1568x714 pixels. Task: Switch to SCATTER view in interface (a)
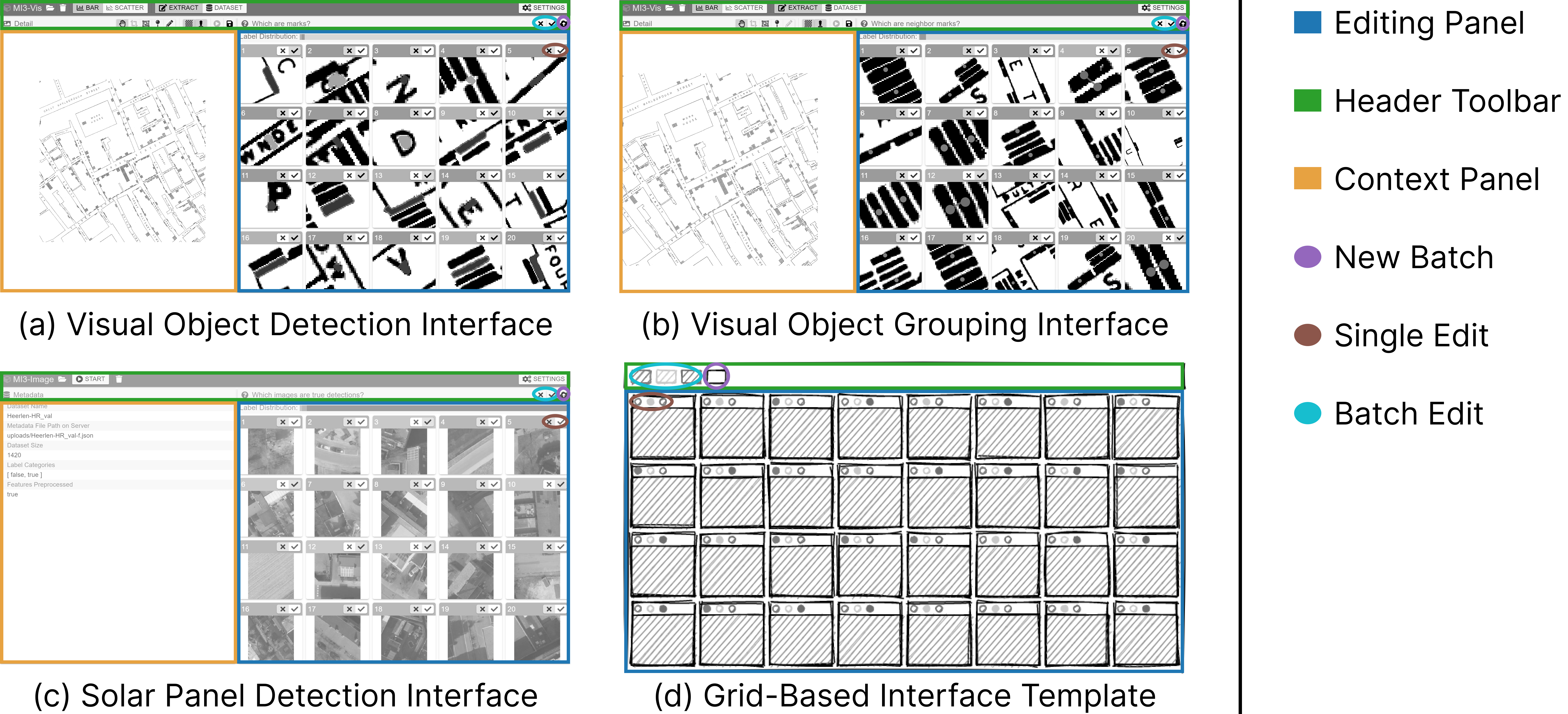click(125, 8)
